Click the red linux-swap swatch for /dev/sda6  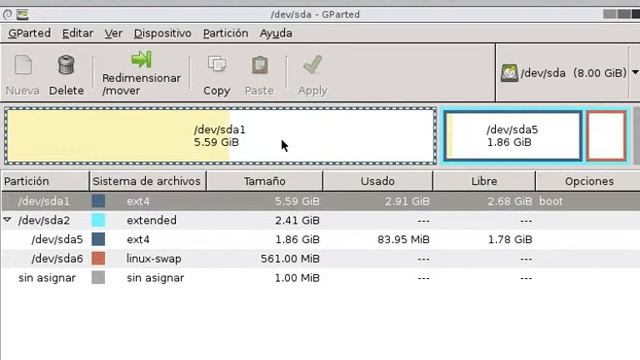pyautogui.click(x=98, y=258)
